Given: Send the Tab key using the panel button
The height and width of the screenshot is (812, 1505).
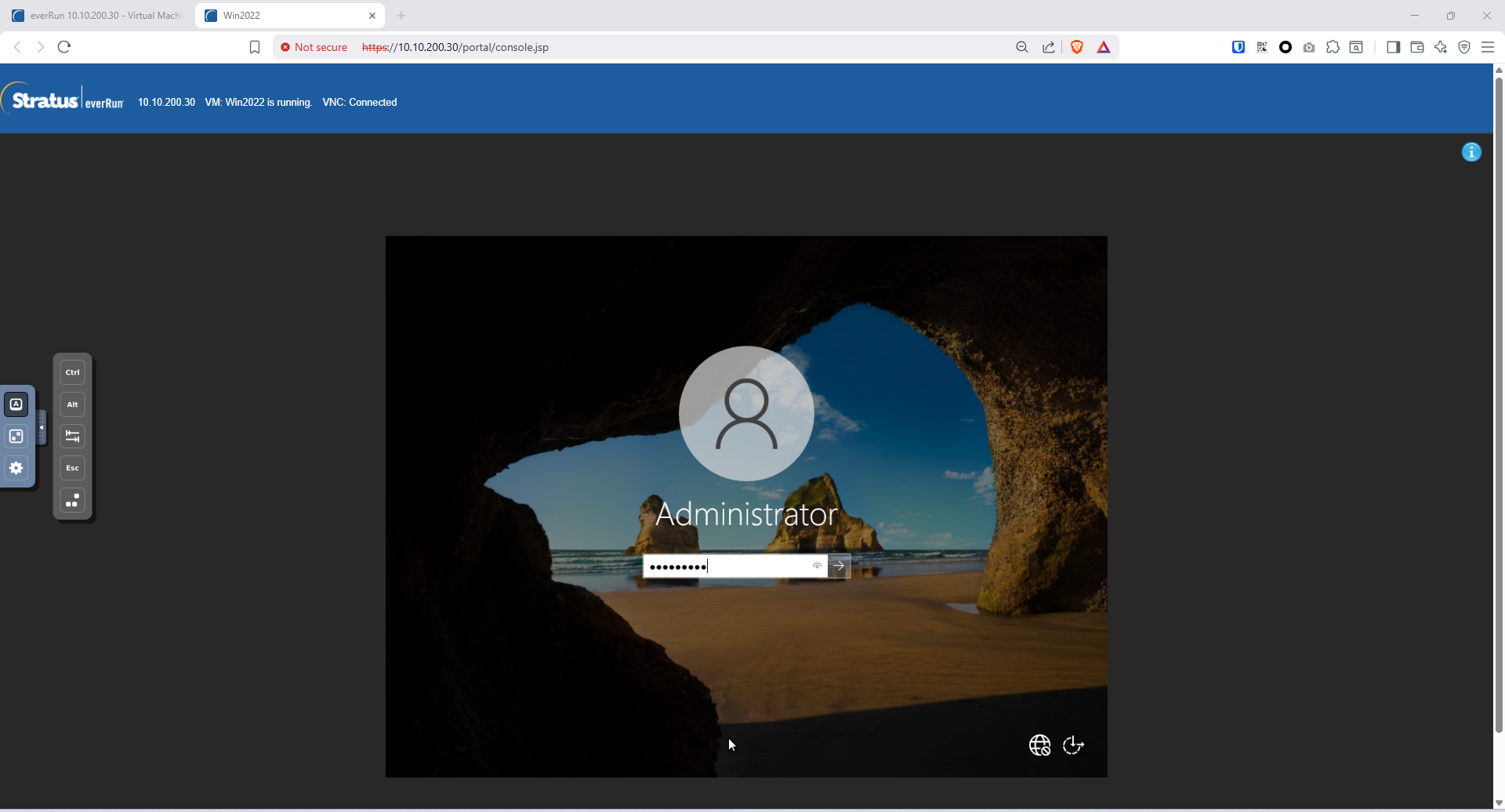Looking at the screenshot, I should [x=72, y=436].
